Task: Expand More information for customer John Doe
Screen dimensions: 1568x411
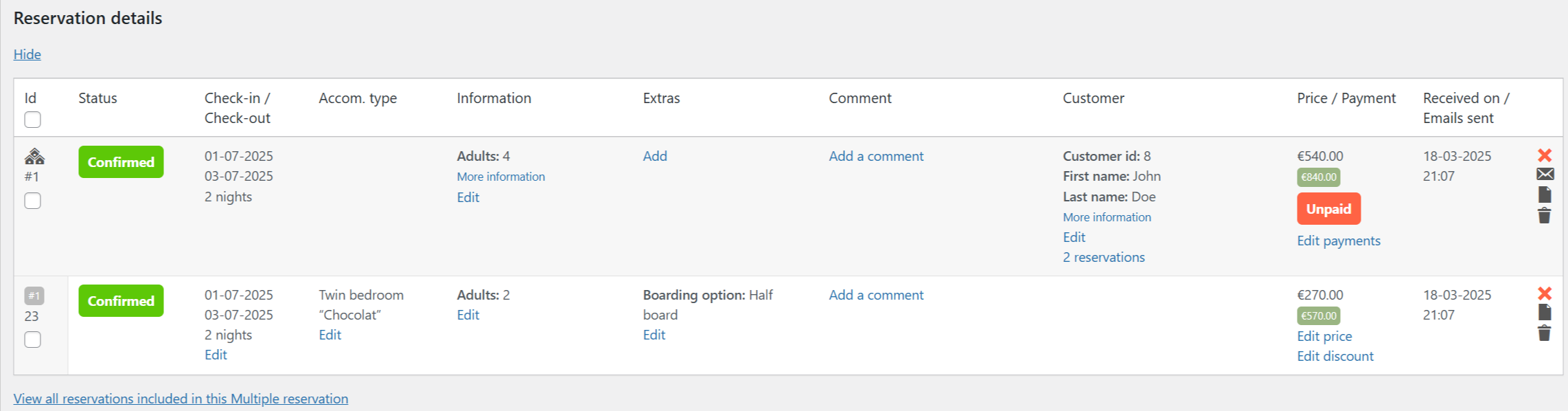Action: coord(1107,216)
